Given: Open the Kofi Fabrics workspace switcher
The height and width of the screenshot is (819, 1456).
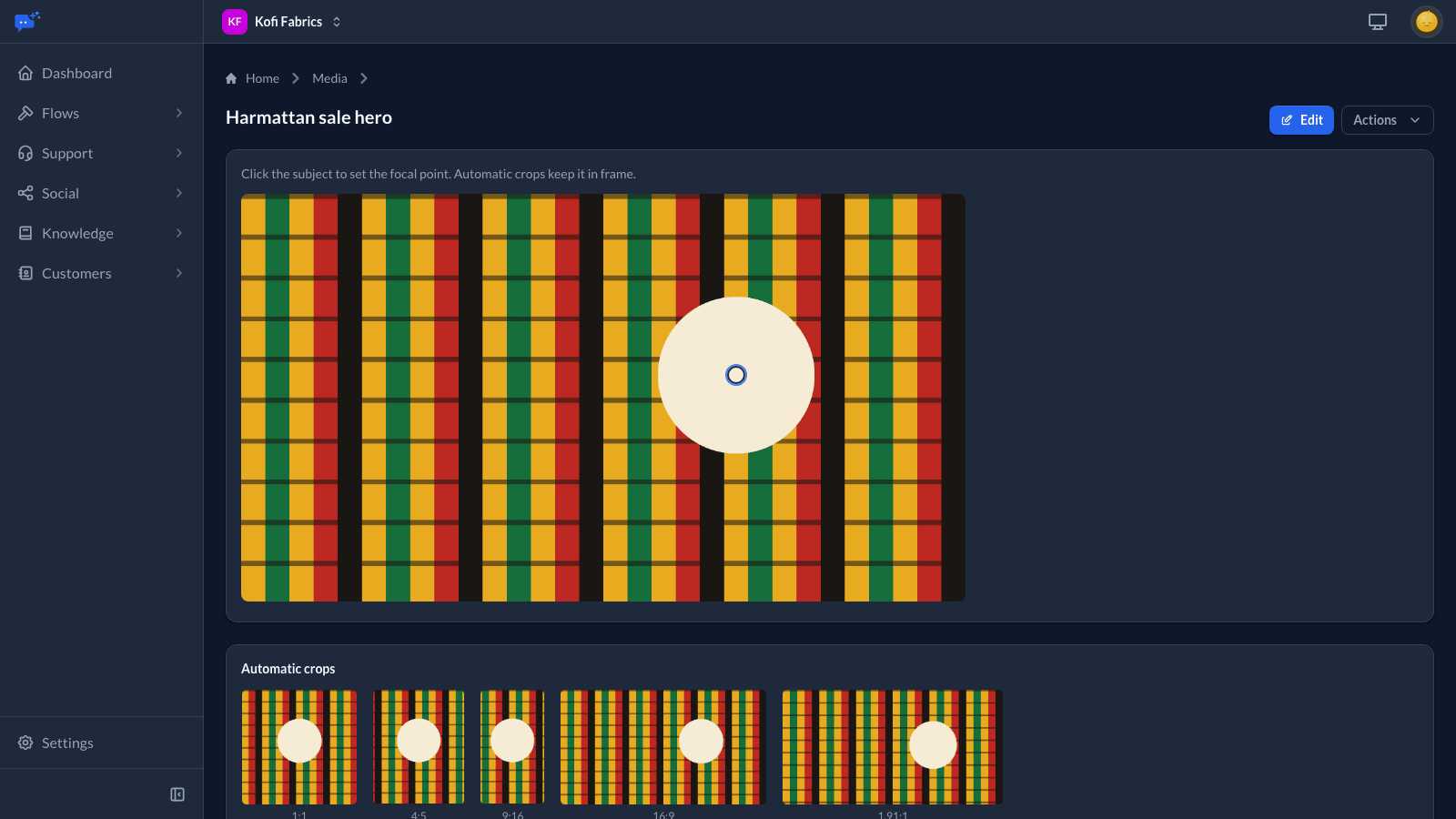Looking at the screenshot, I should pos(282,22).
